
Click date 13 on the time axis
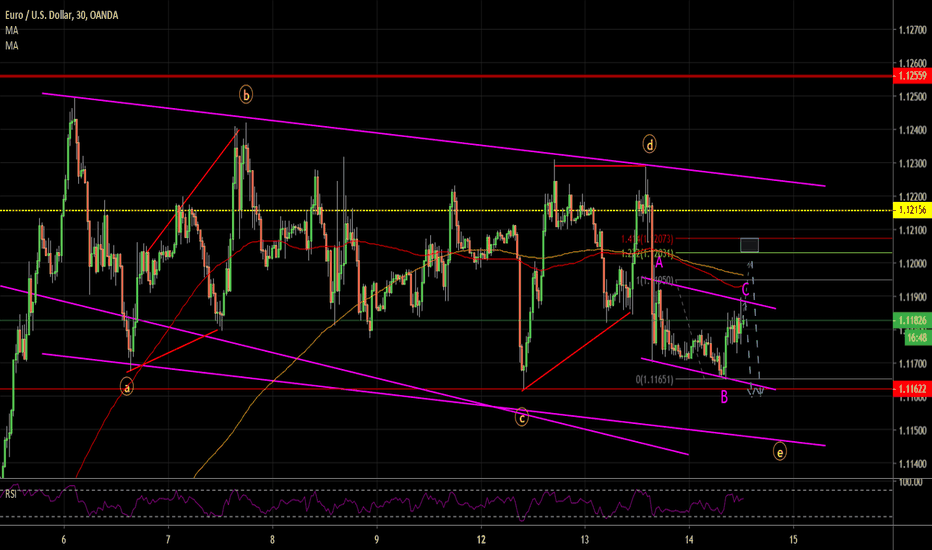585,540
